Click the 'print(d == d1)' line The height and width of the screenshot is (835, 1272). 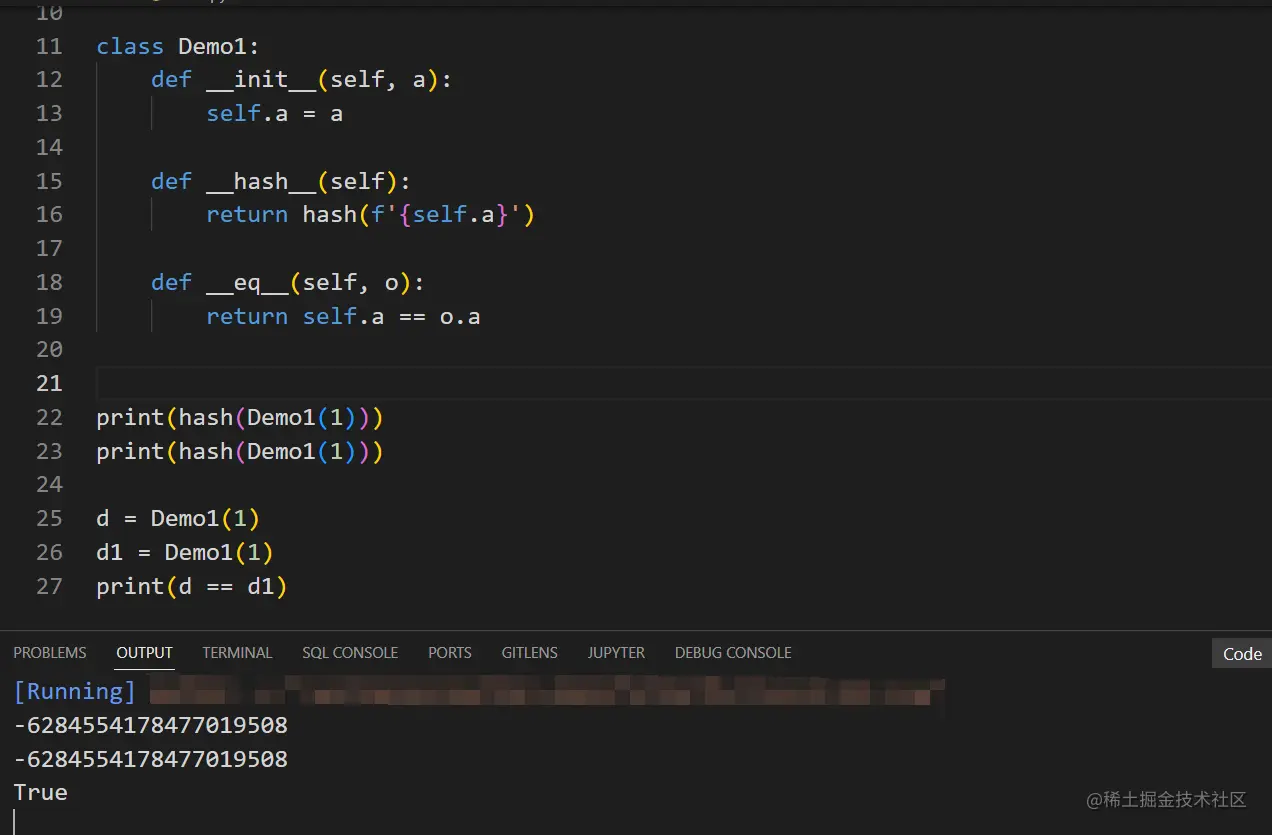tap(192, 586)
